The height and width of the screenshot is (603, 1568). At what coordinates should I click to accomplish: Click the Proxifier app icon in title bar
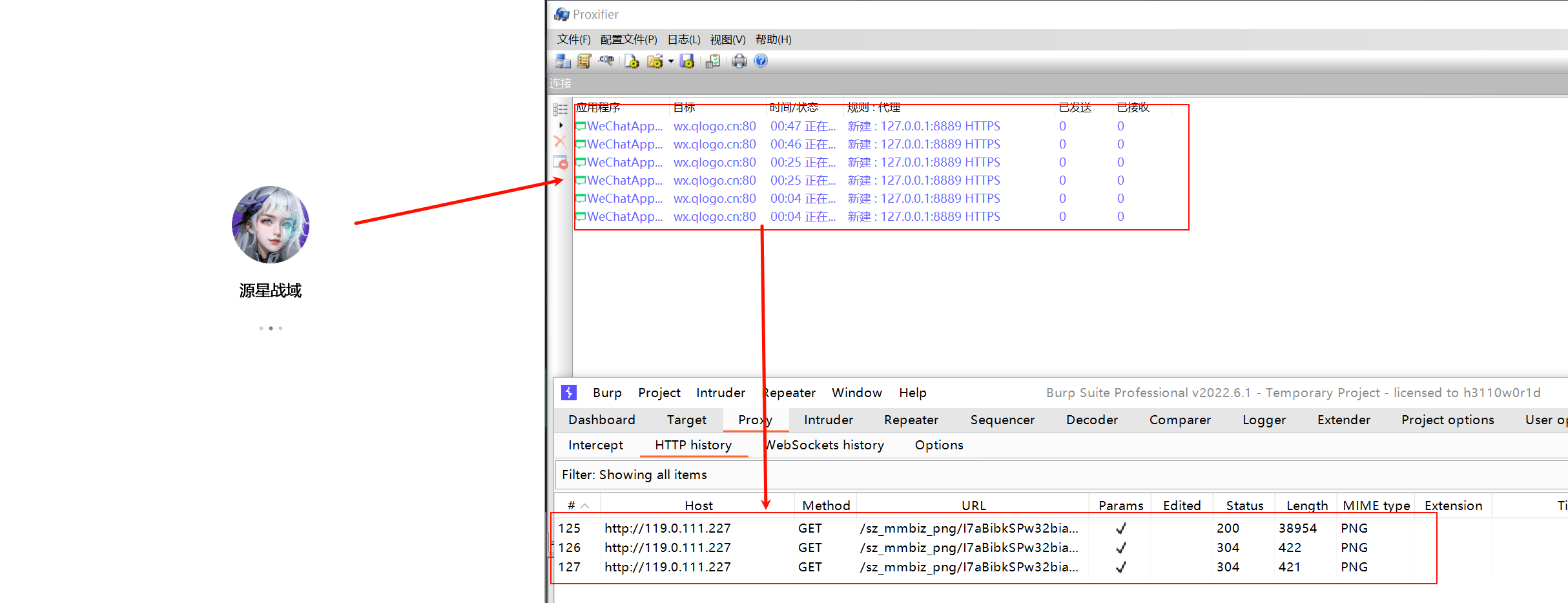pos(562,14)
